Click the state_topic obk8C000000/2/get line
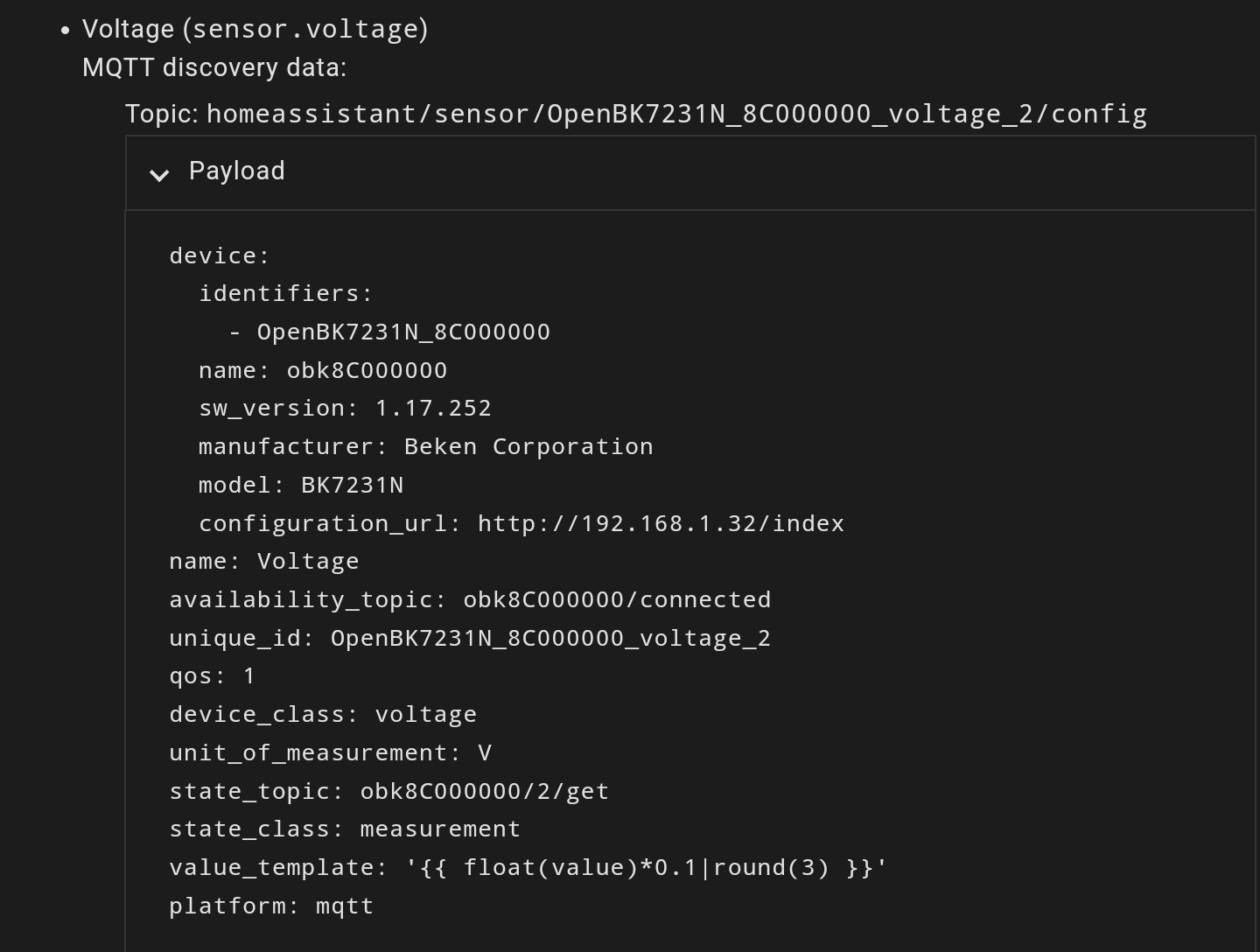The height and width of the screenshot is (952, 1260). tap(388, 791)
